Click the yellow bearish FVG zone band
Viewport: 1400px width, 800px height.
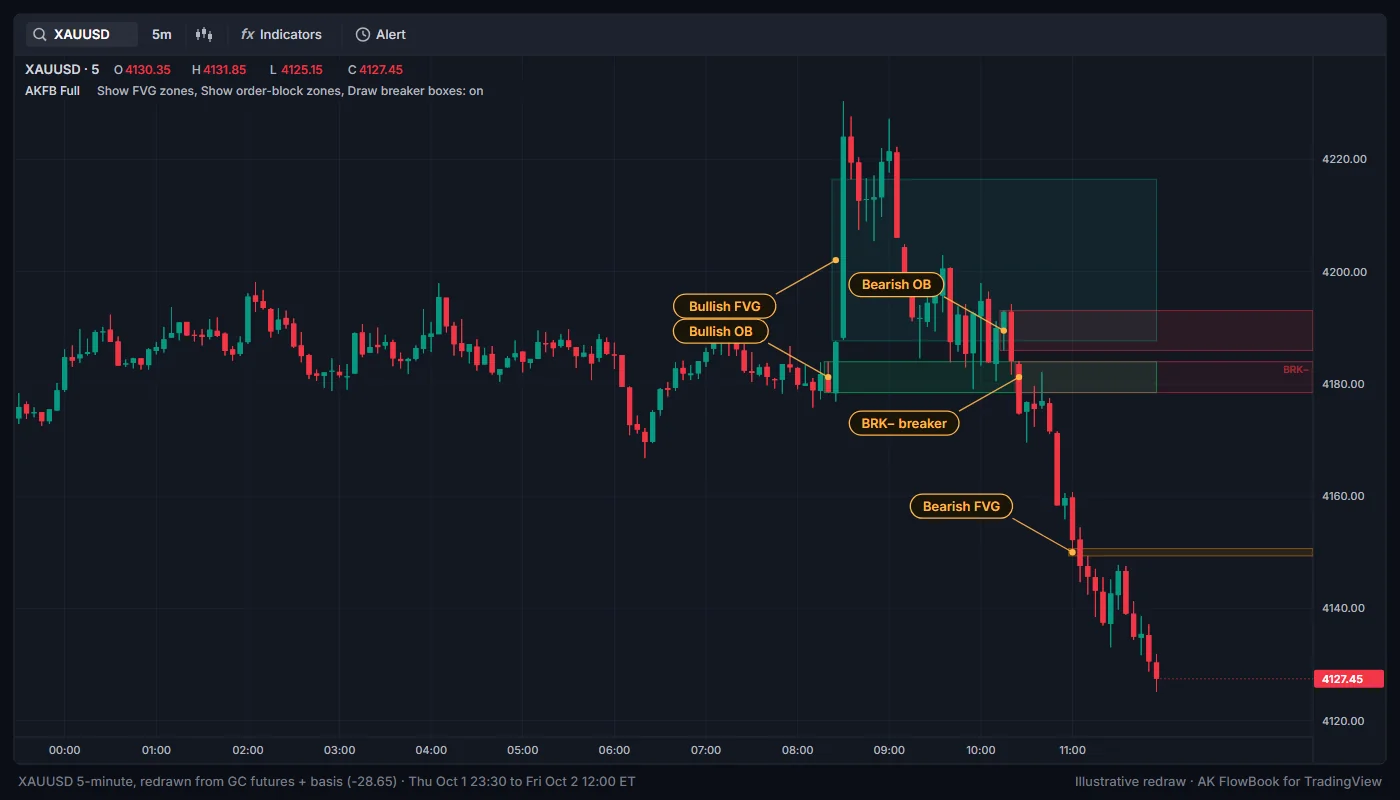1192,552
